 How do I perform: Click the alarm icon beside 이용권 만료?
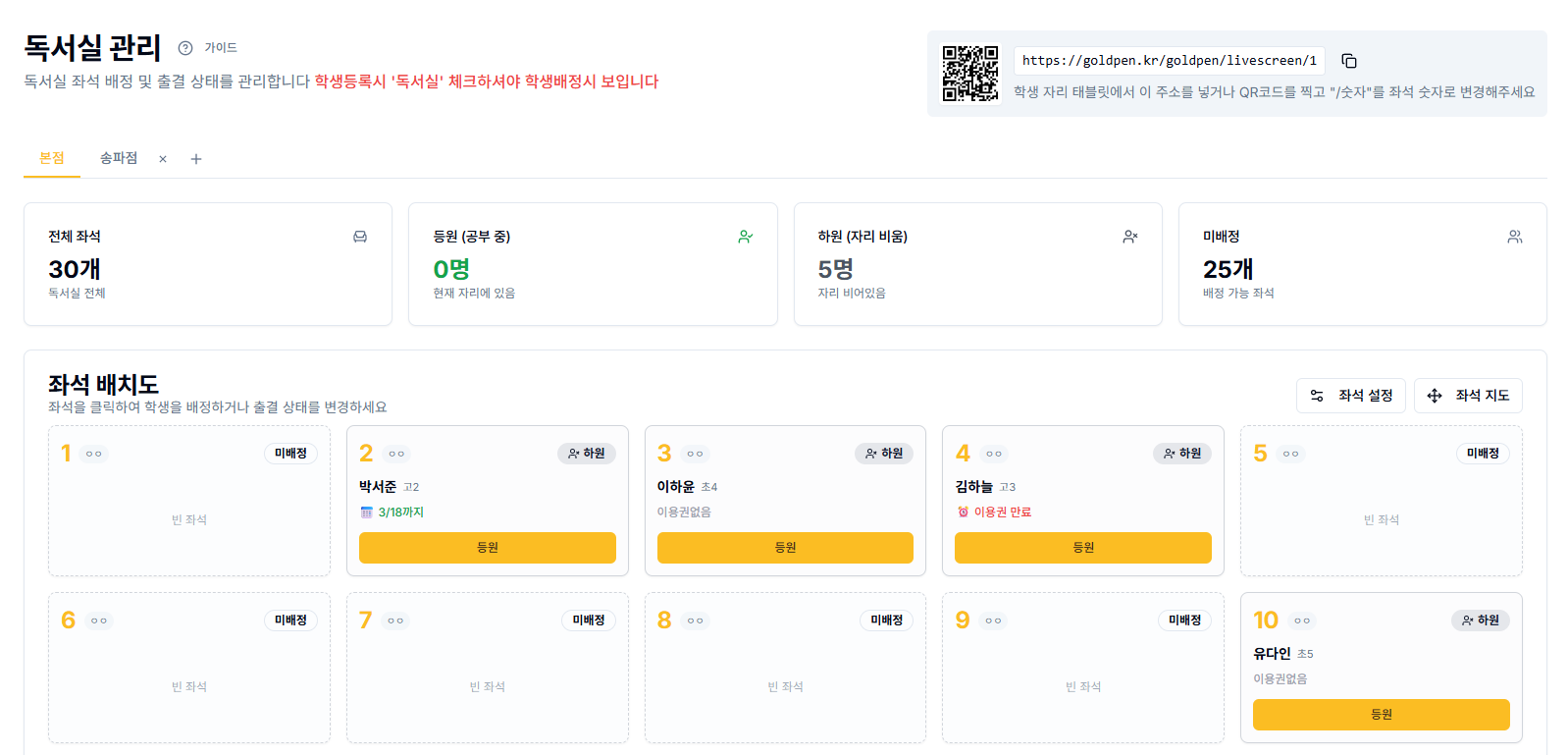(963, 512)
